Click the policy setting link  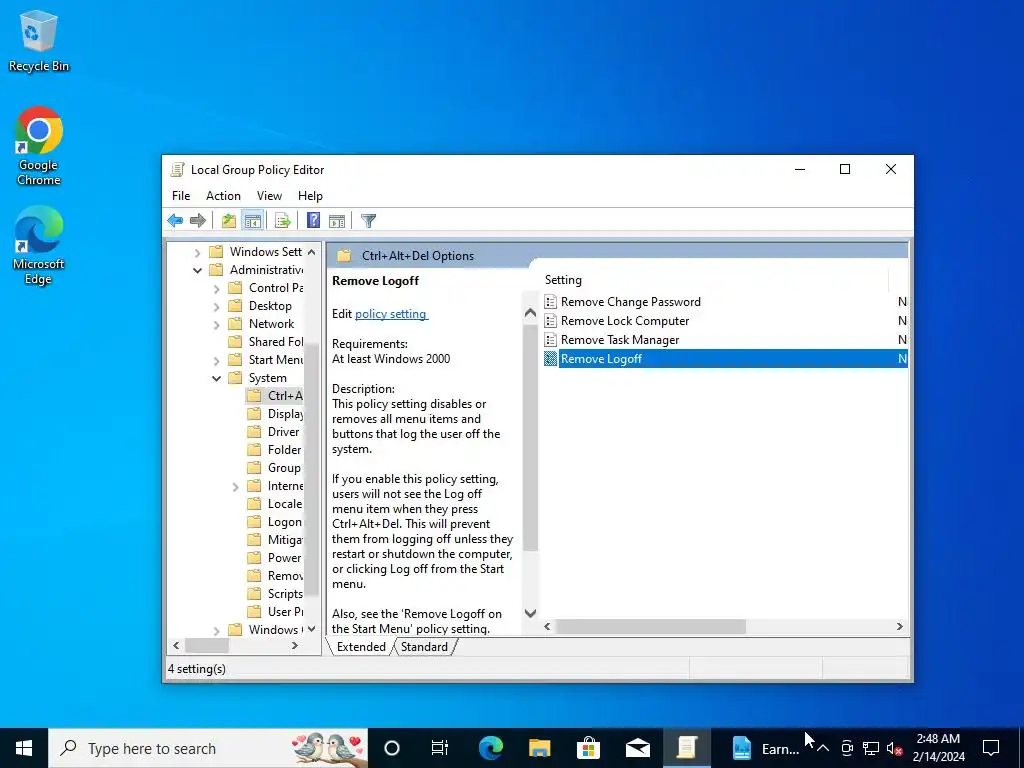[391, 314]
